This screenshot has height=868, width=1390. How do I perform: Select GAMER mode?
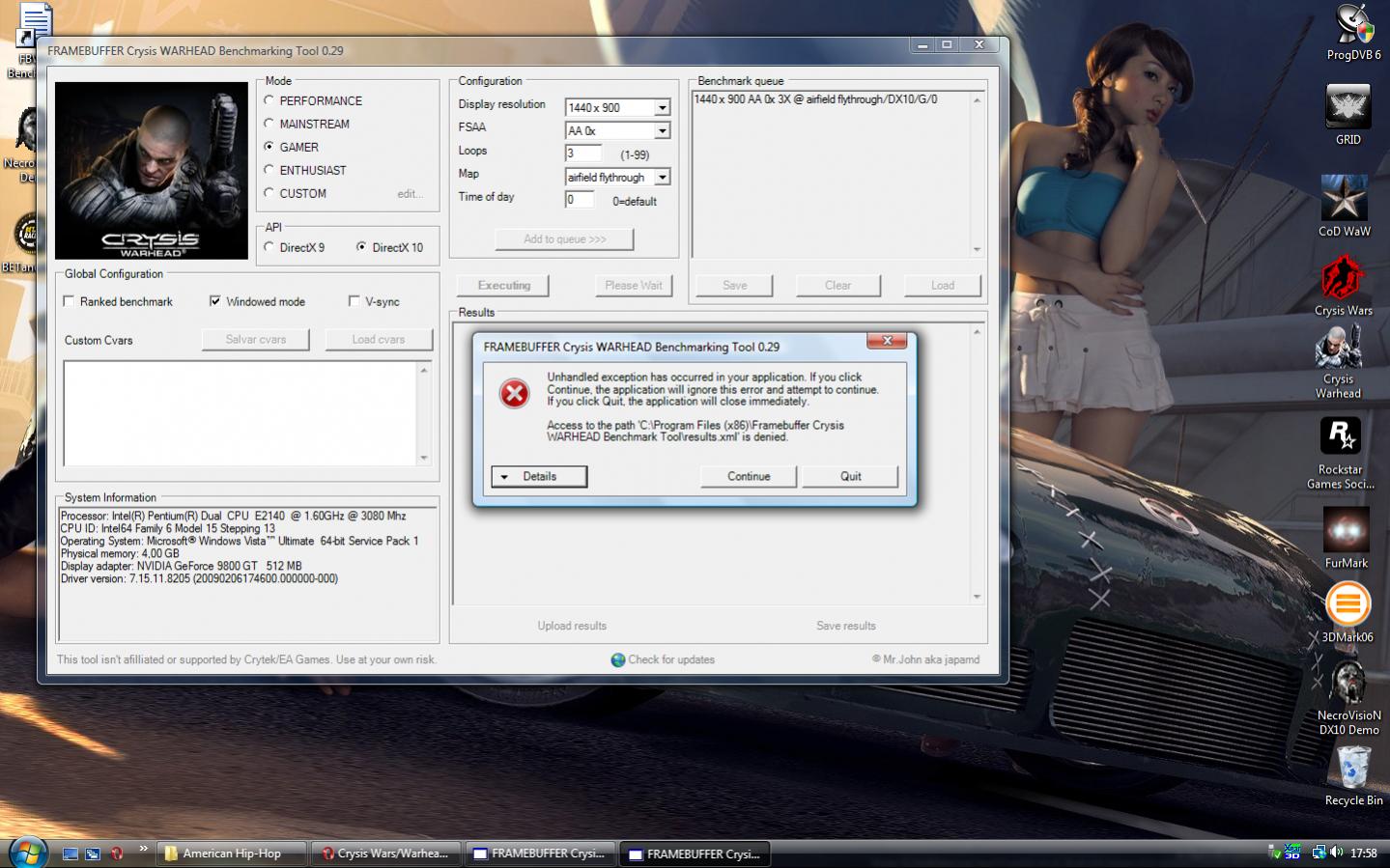tap(269, 147)
